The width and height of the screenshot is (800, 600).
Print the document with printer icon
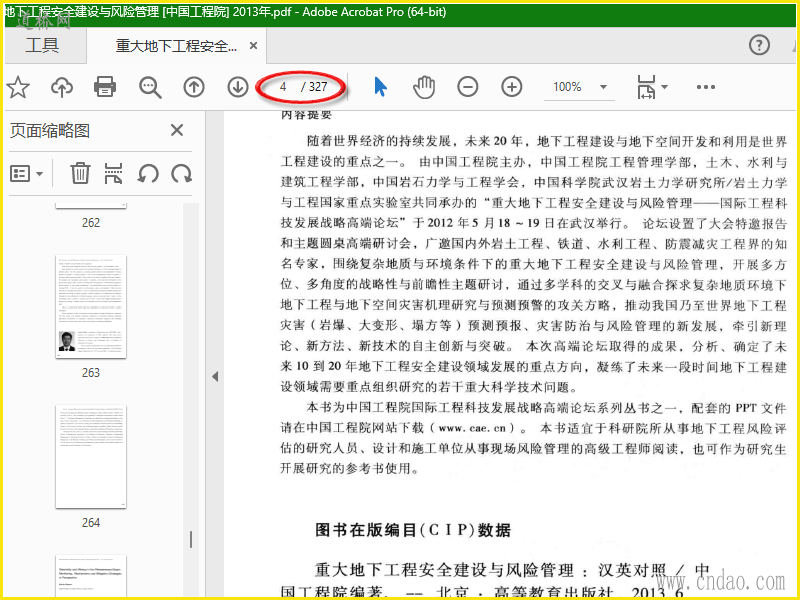point(105,87)
